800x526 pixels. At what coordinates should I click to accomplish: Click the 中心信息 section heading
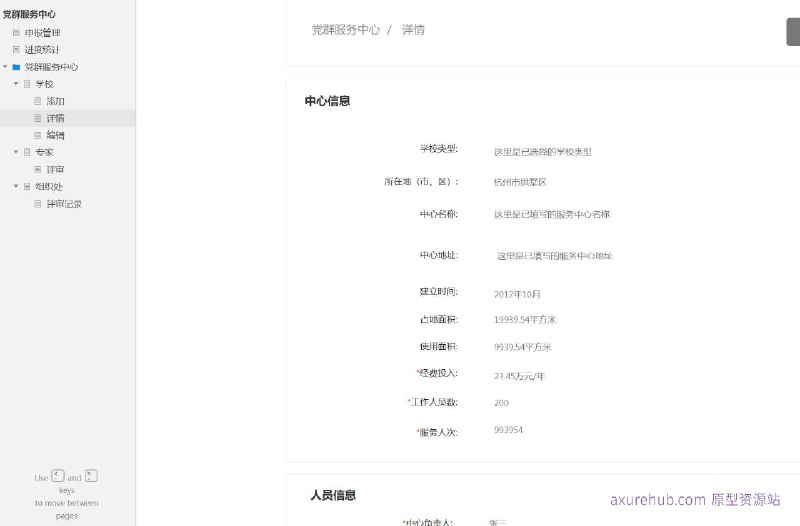(x=328, y=101)
